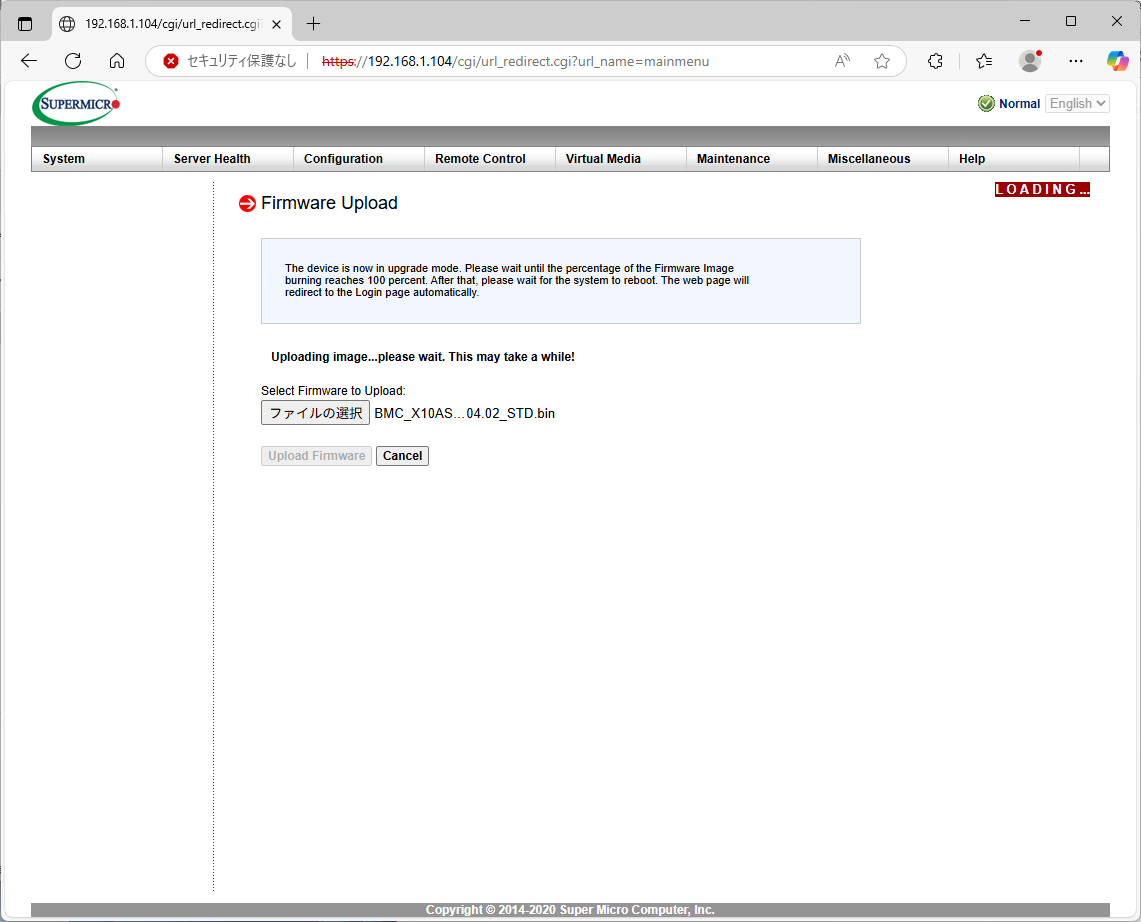
Task: Expand the English language dropdown
Action: [1077, 103]
